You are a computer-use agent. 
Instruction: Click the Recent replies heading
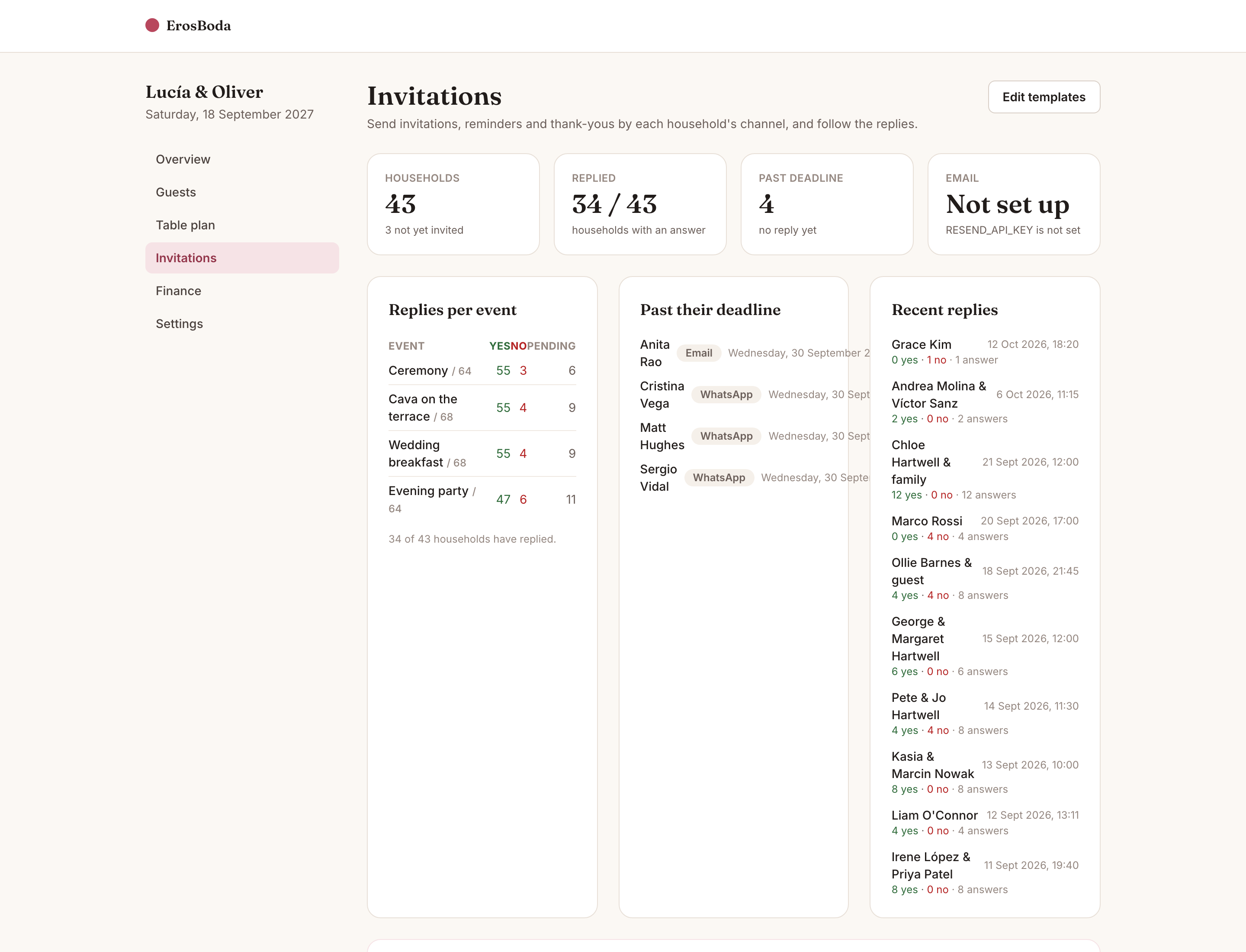[x=944, y=310]
